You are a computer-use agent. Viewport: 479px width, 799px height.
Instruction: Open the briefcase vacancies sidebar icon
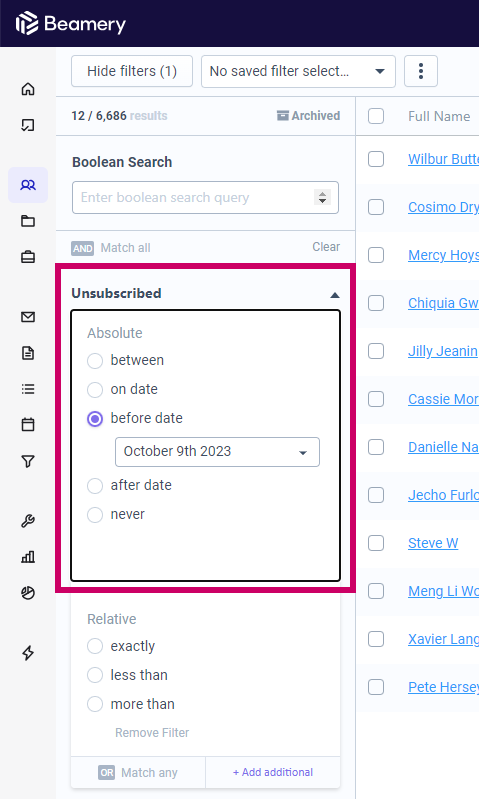tap(28, 257)
